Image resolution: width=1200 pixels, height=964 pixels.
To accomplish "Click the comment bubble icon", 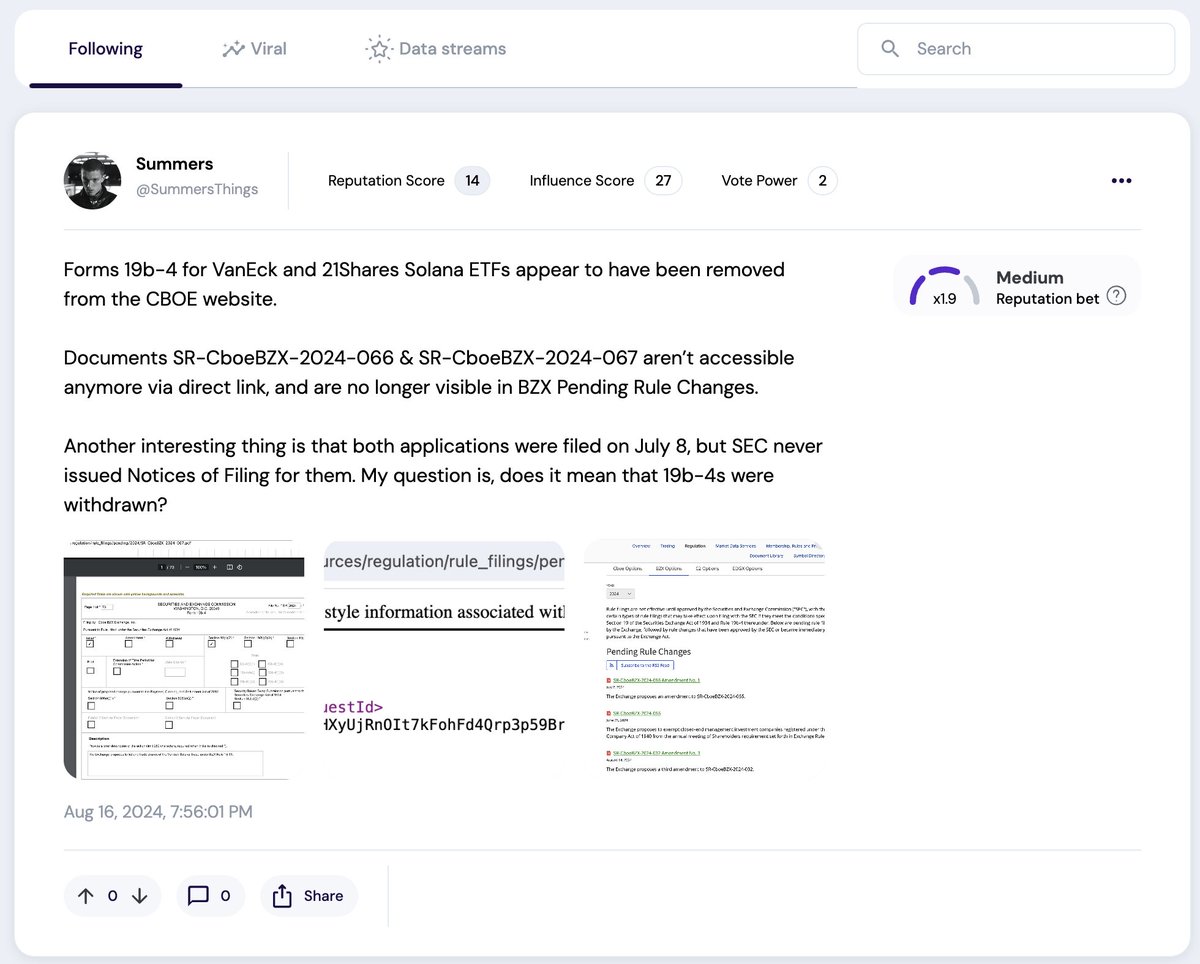I will pyautogui.click(x=198, y=896).
